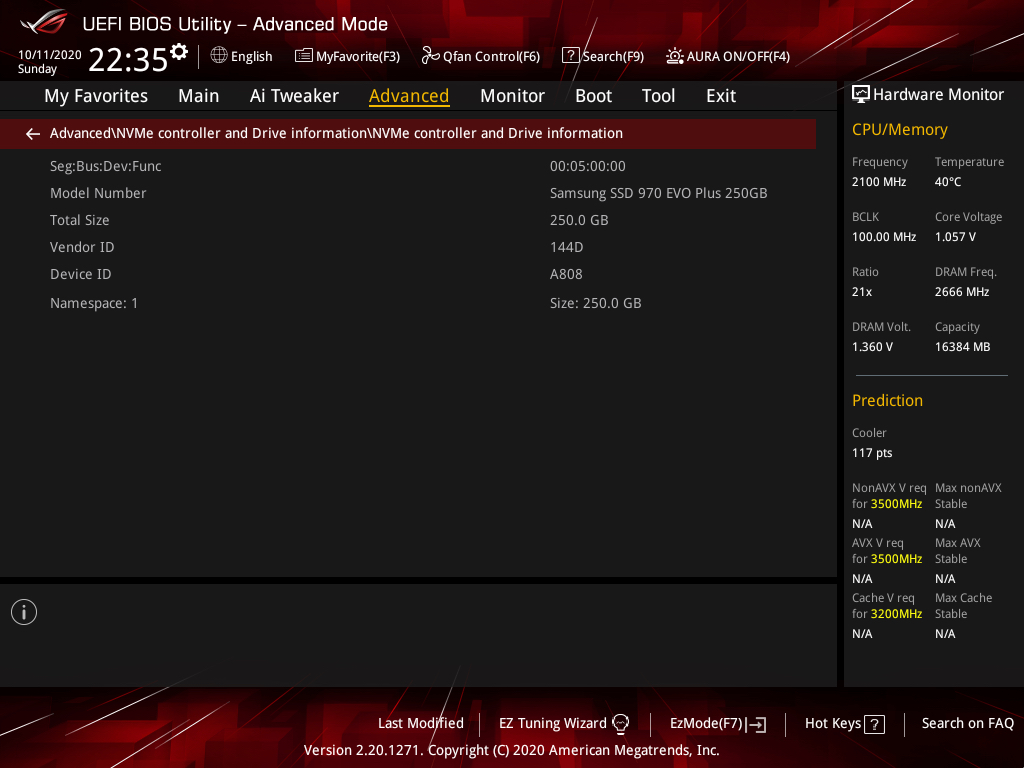The image size is (1024, 768).
Task: Click the BCLK value 100.00 MHz
Action: [884, 236]
